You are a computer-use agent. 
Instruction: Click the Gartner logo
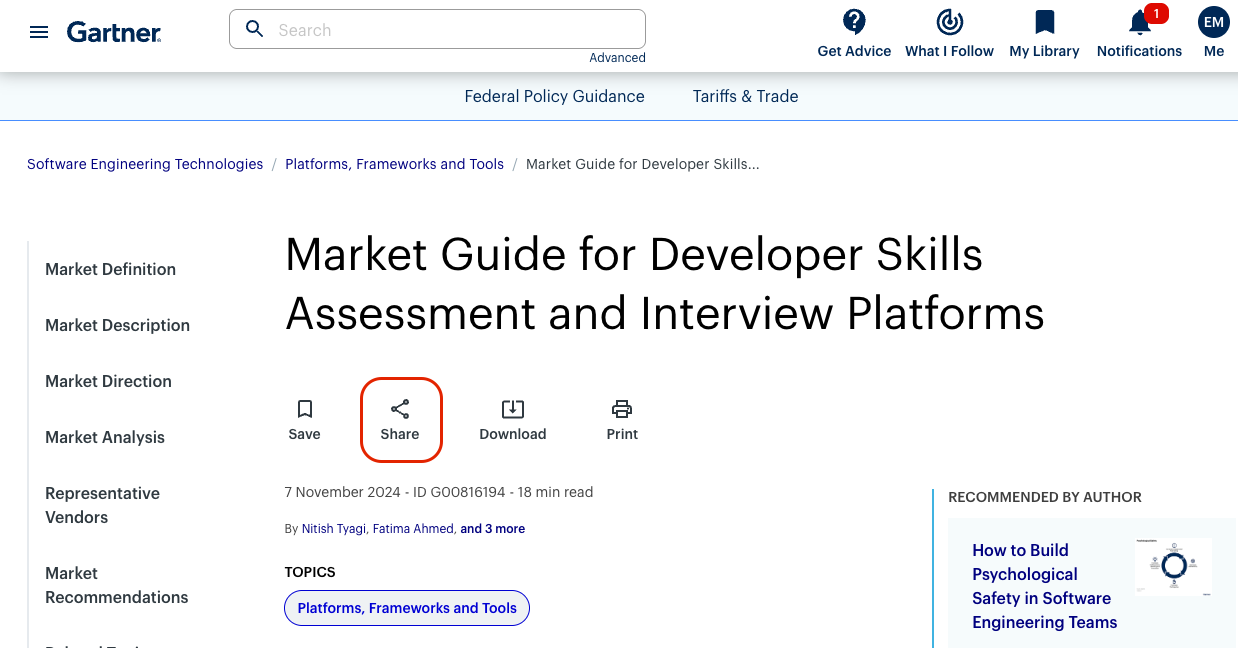click(114, 32)
